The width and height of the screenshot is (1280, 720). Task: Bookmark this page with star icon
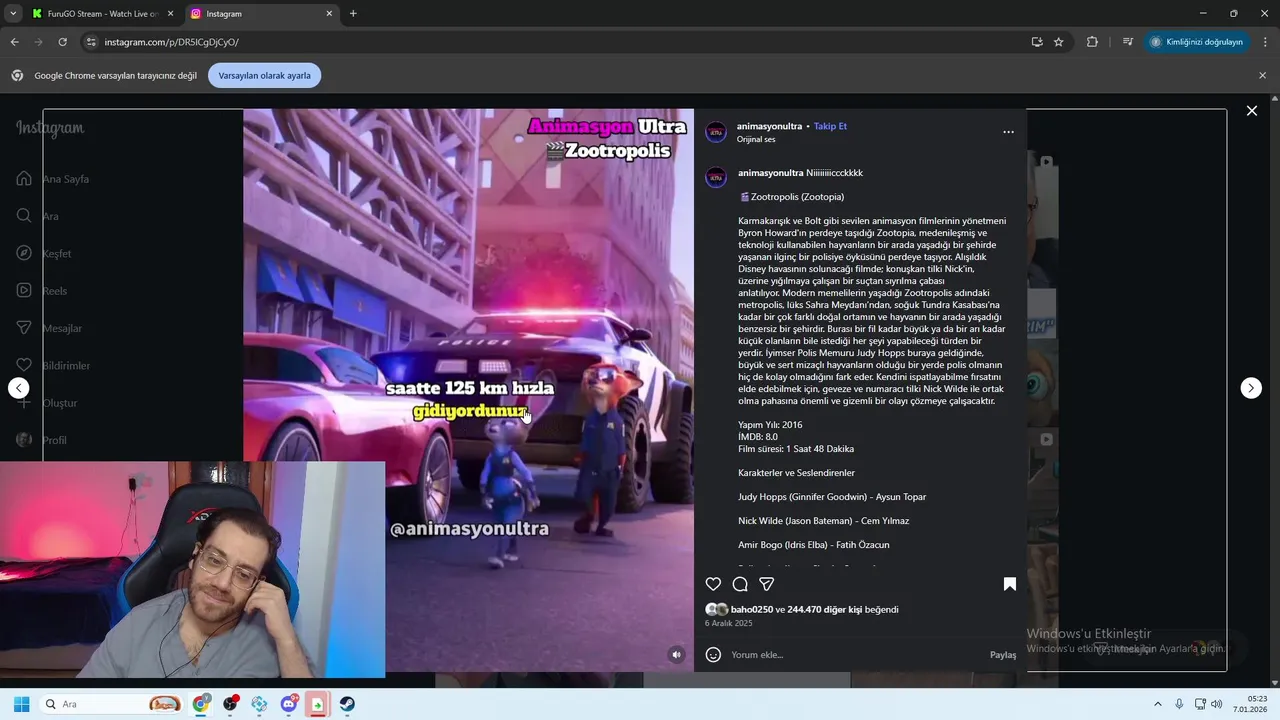pyautogui.click(x=1059, y=42)
